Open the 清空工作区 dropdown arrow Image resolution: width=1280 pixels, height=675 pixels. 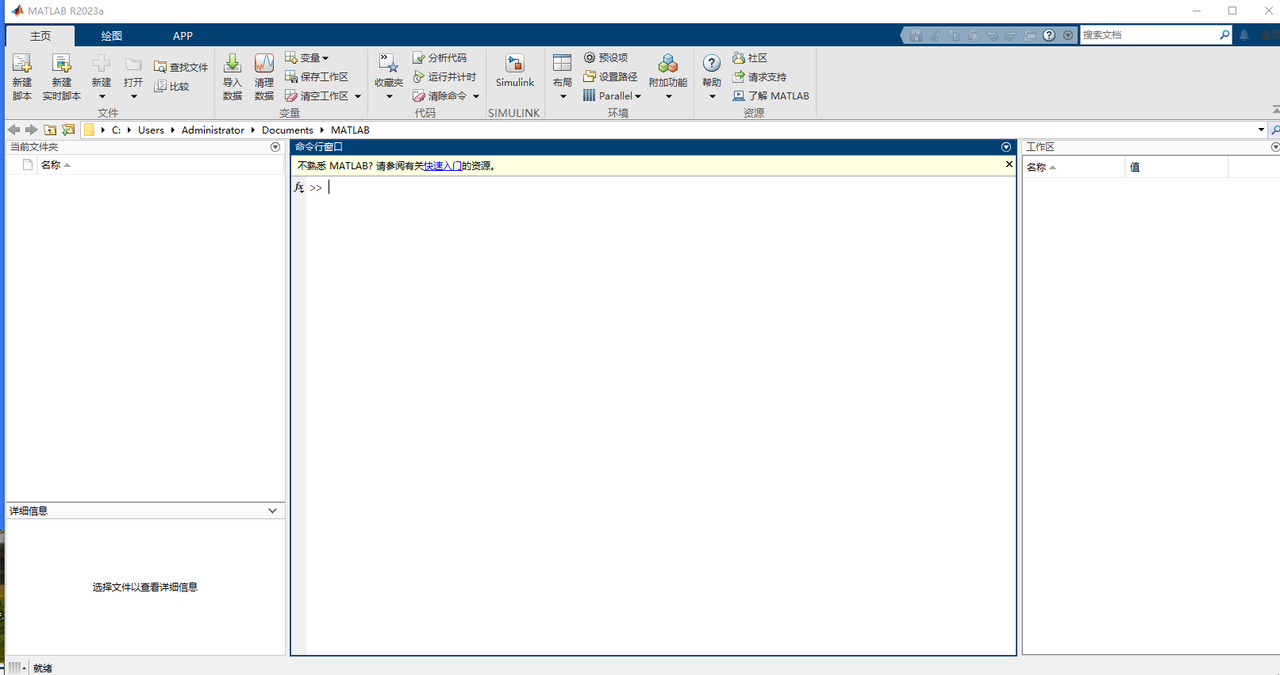tap(358, 97)
